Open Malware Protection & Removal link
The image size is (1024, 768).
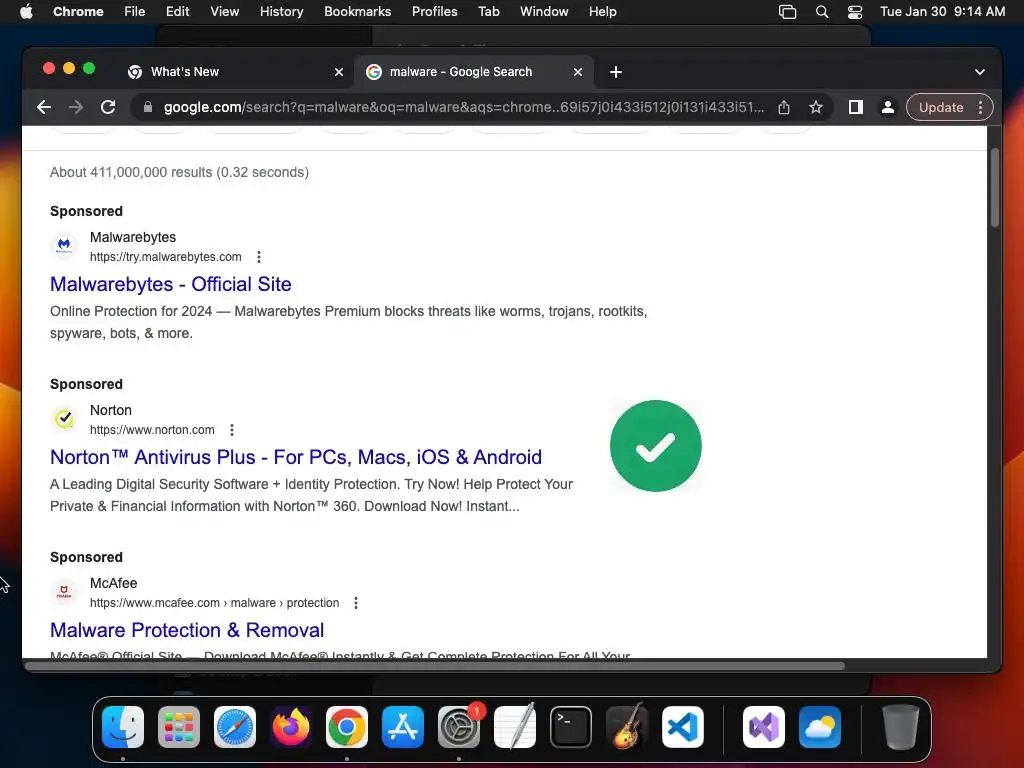187,630
